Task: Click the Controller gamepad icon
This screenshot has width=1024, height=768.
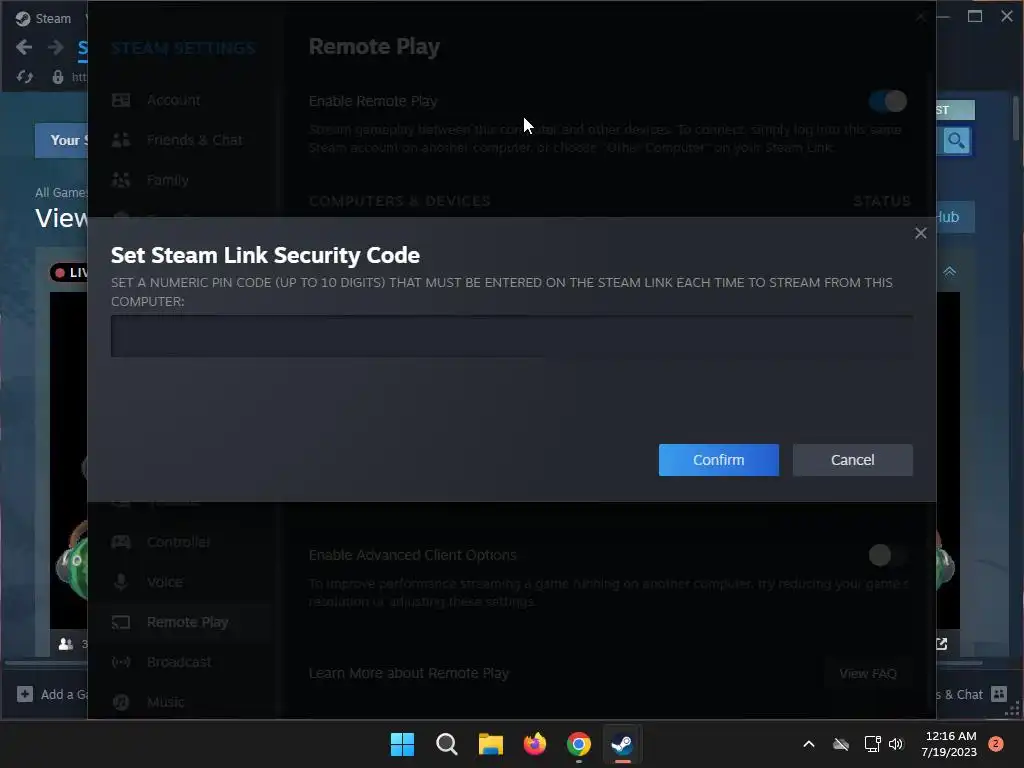Action: coord(121,542)
